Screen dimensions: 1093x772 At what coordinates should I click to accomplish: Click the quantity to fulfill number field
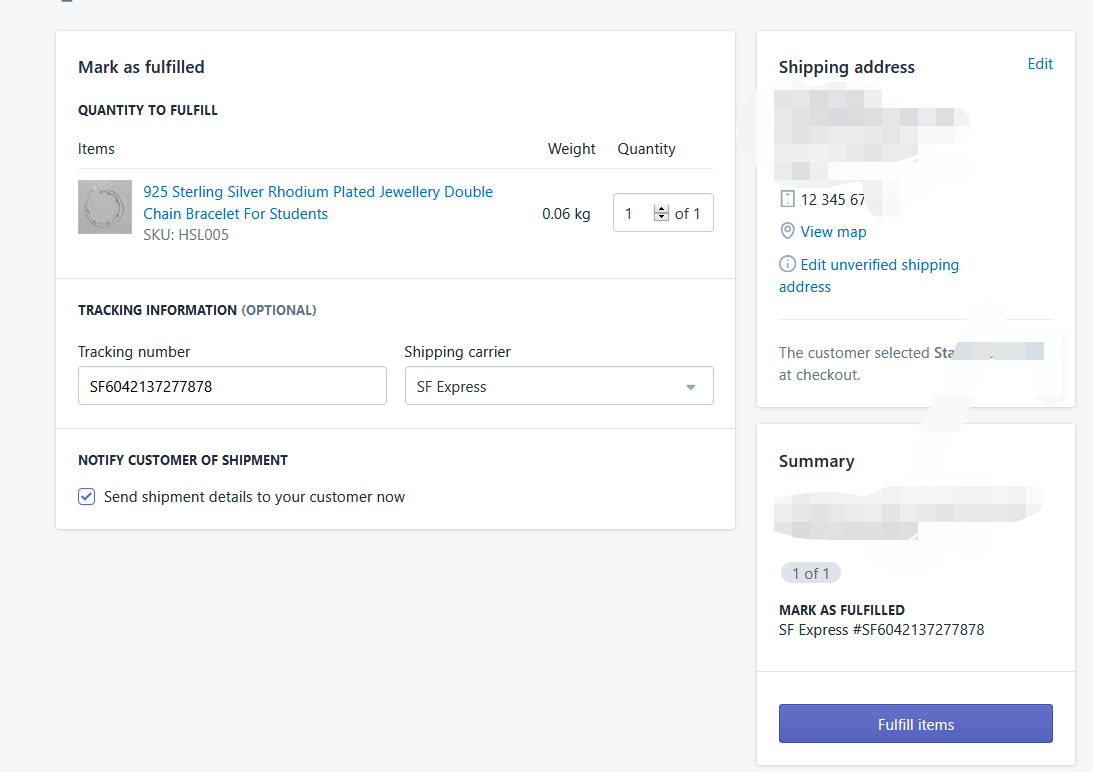pyautogui.click(x=634, y=213)
